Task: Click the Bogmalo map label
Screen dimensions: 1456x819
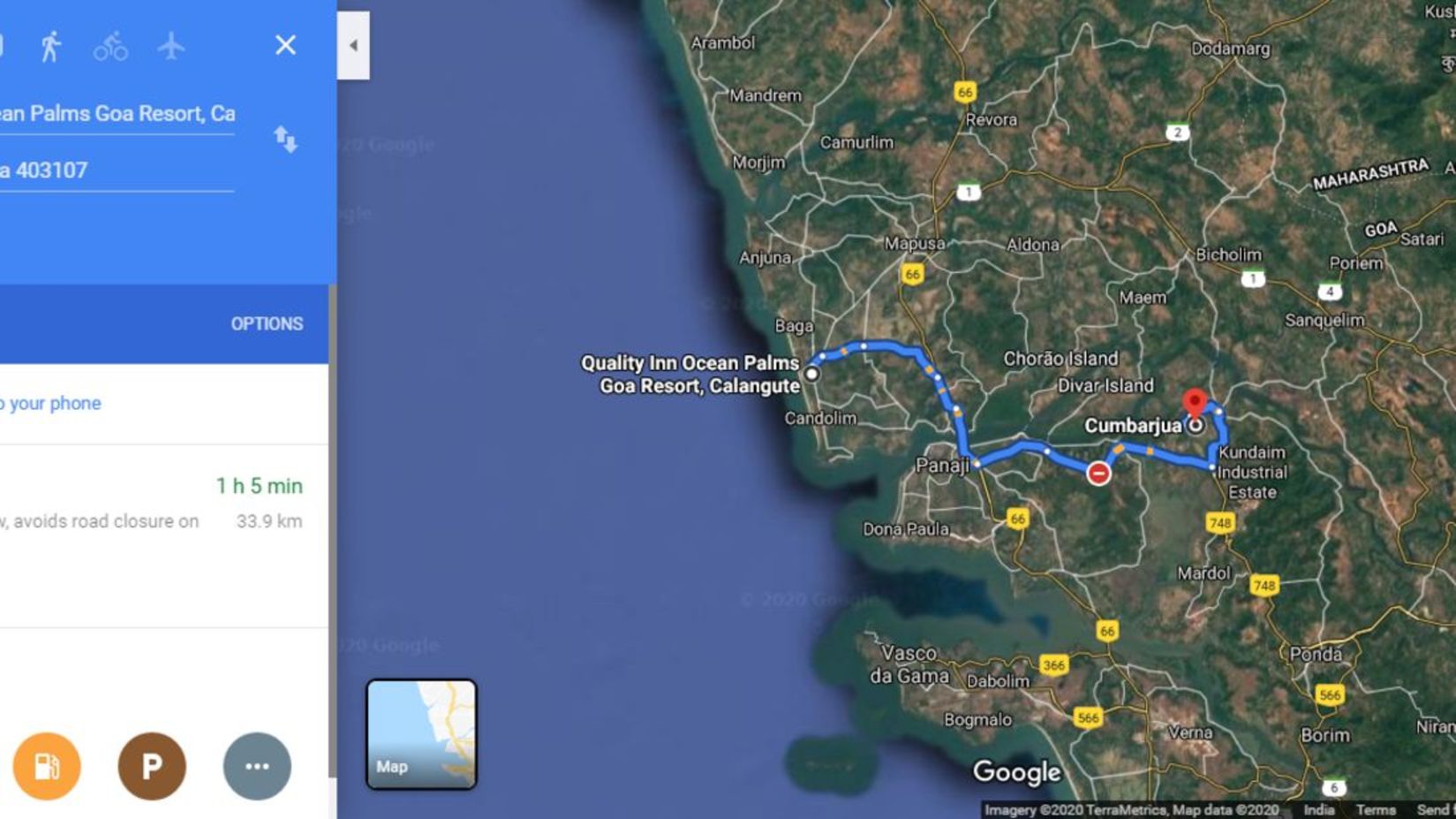Action: [977, 720]
